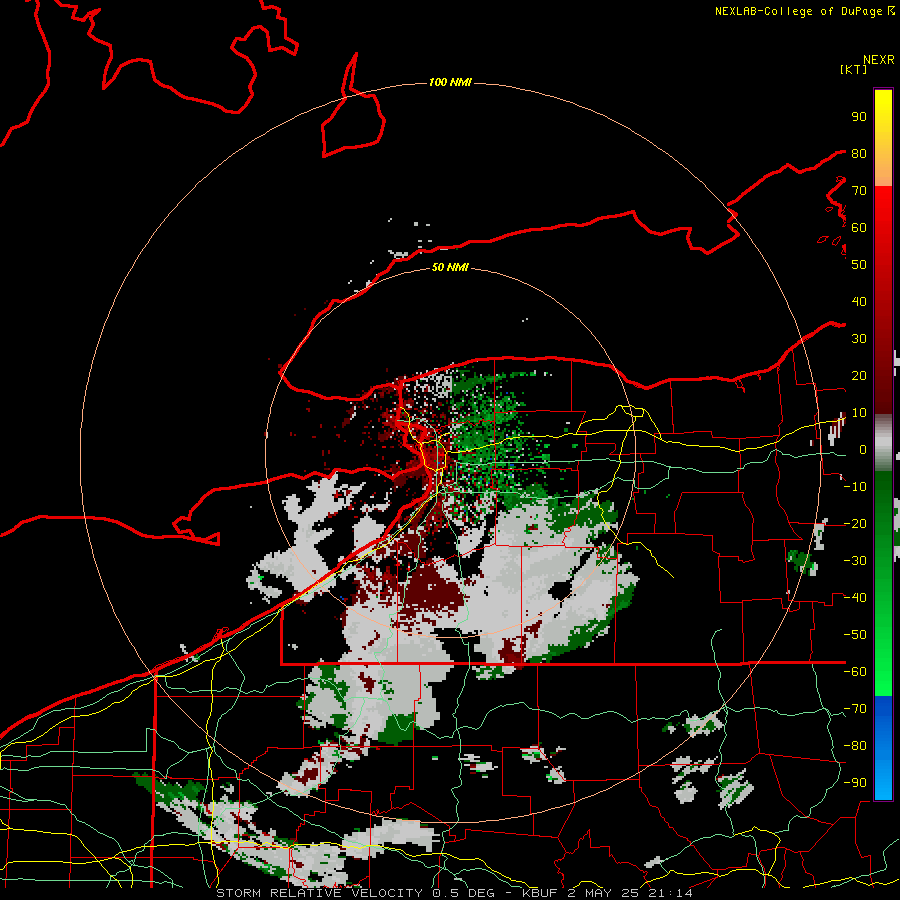Click the 50 NMI range ring label
Screen dimensions: 900x900
pos(450,267)
